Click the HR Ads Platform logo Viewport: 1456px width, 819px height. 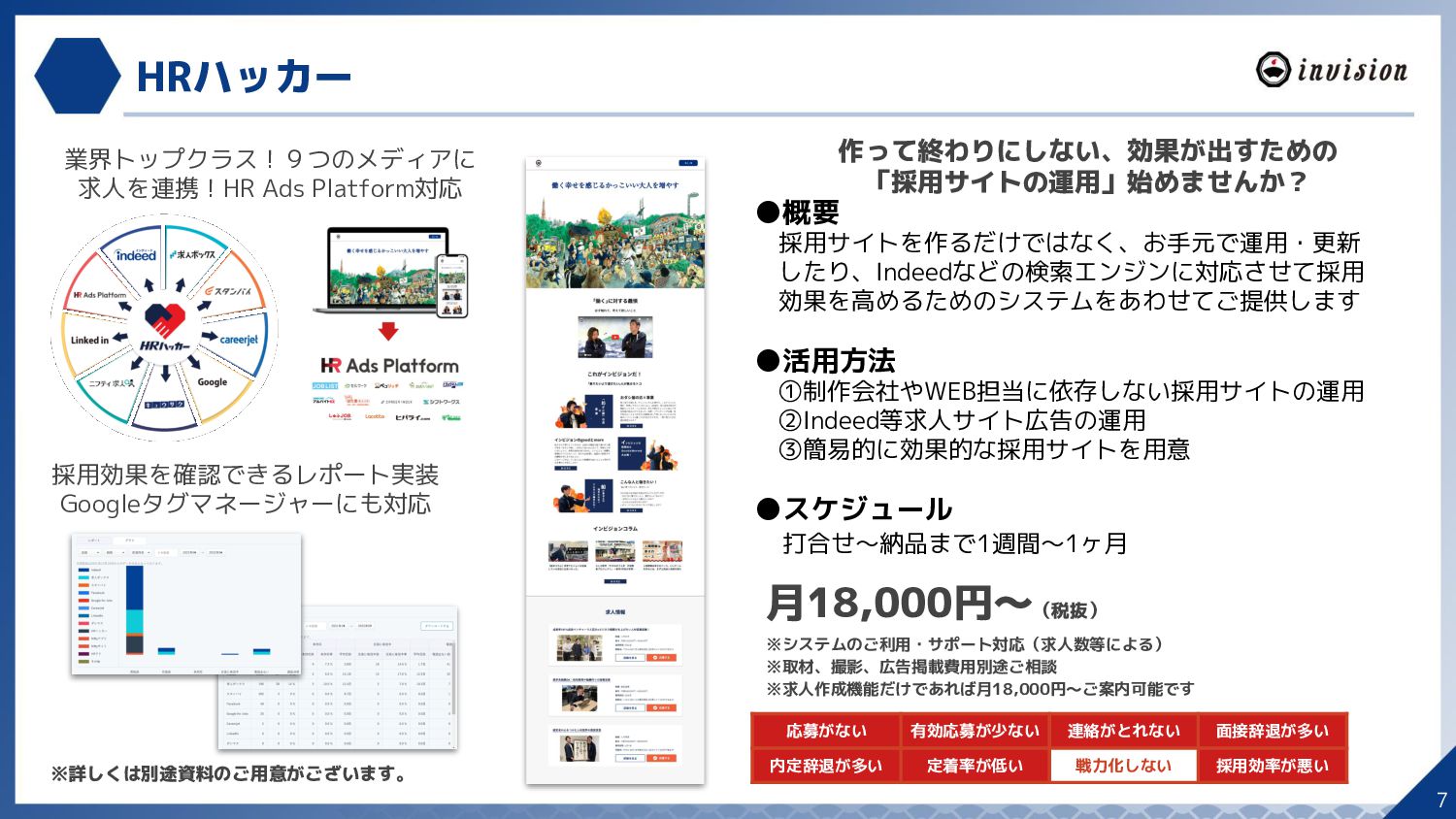[x=390, y=365]
